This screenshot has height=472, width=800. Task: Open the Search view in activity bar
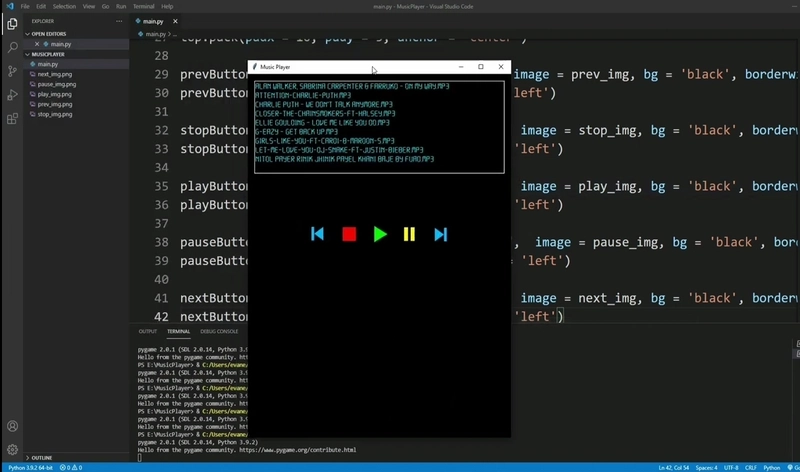coord(12,47)
